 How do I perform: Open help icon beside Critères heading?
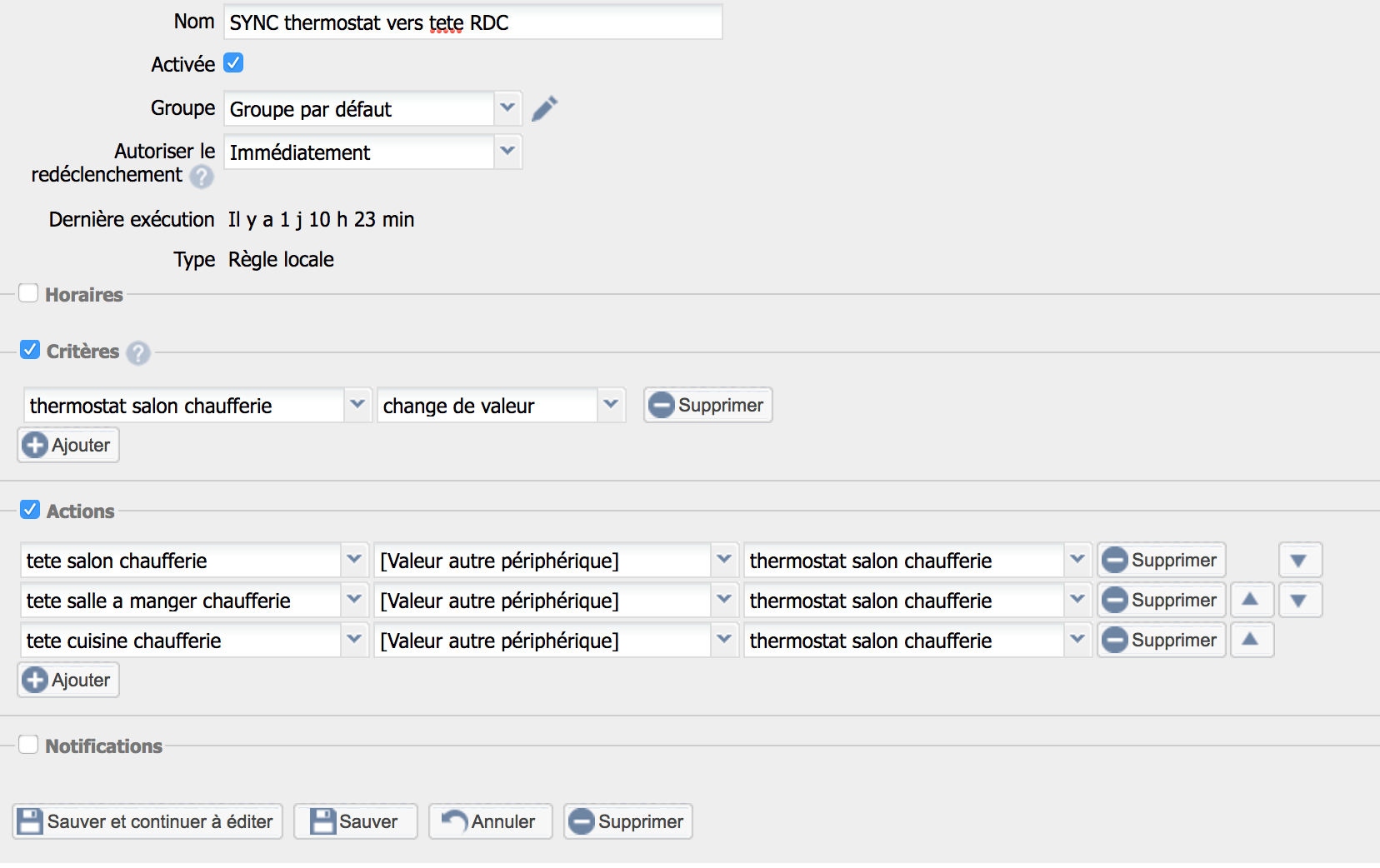[x=138, y=353]
